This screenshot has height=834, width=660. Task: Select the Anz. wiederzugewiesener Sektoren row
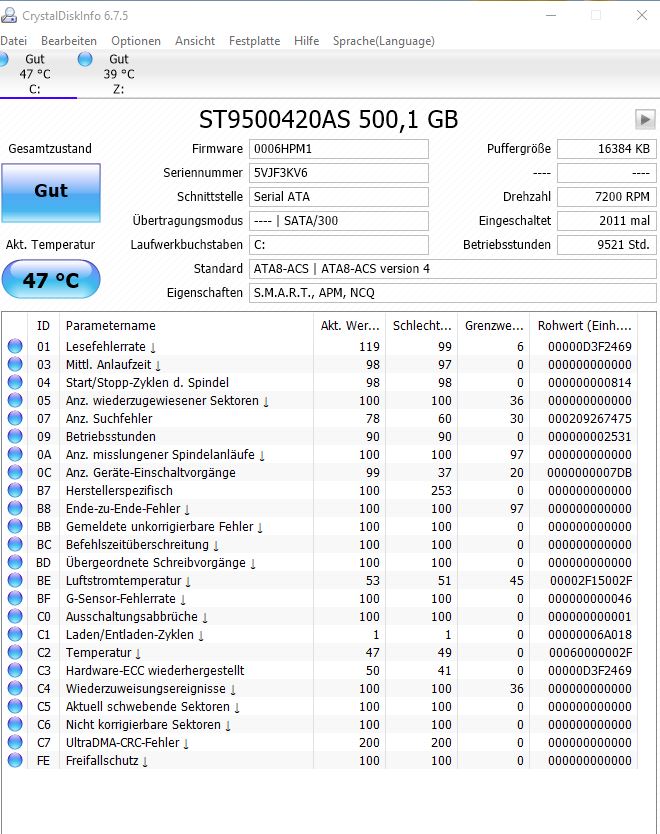(x=319, y=401)
